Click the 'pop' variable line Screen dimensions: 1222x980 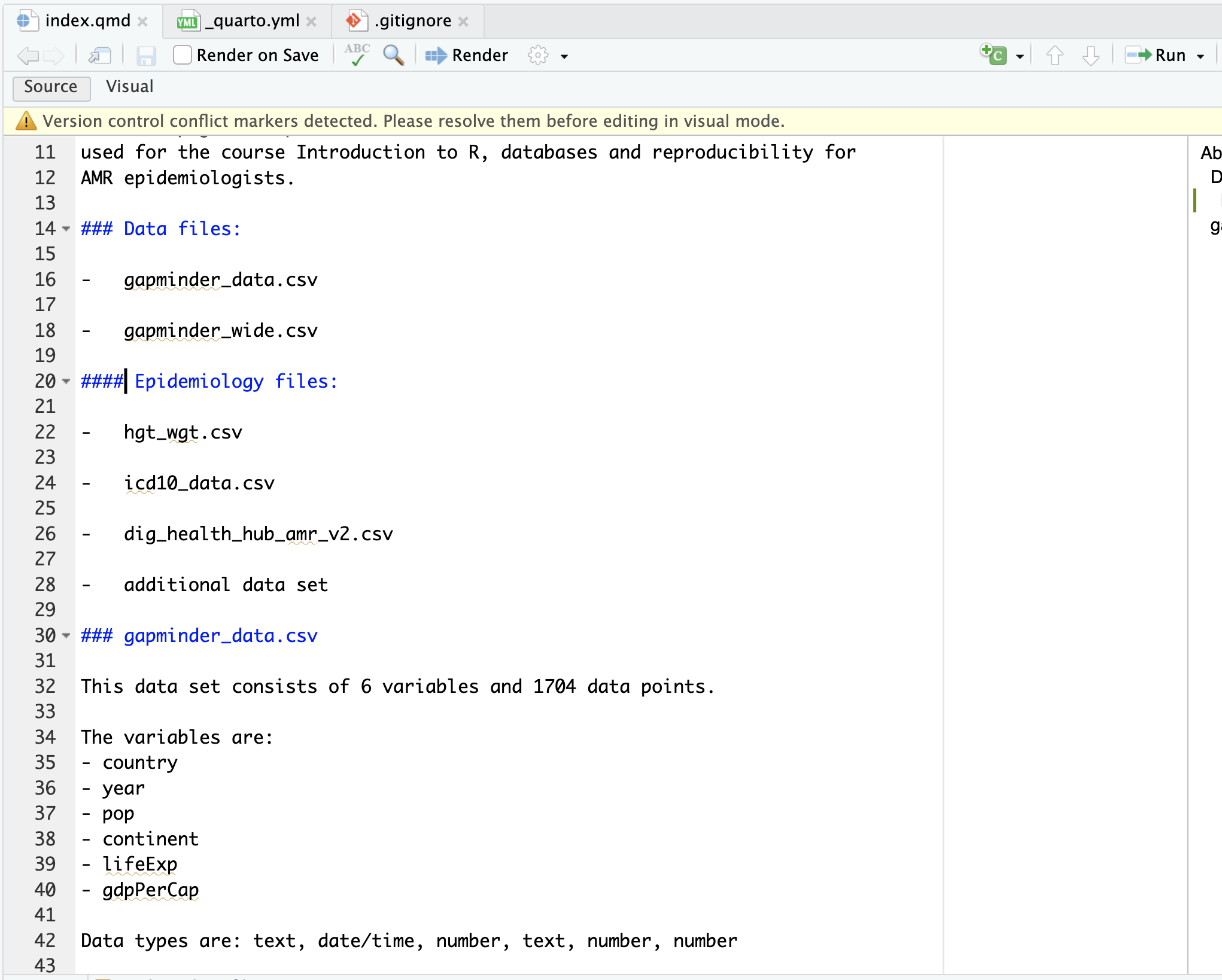coord(118,814)
